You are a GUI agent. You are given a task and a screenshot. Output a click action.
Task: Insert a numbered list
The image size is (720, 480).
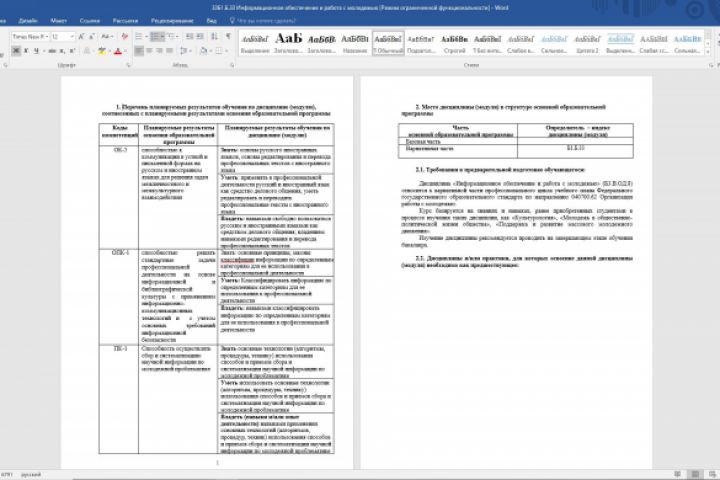click(157, 36)
